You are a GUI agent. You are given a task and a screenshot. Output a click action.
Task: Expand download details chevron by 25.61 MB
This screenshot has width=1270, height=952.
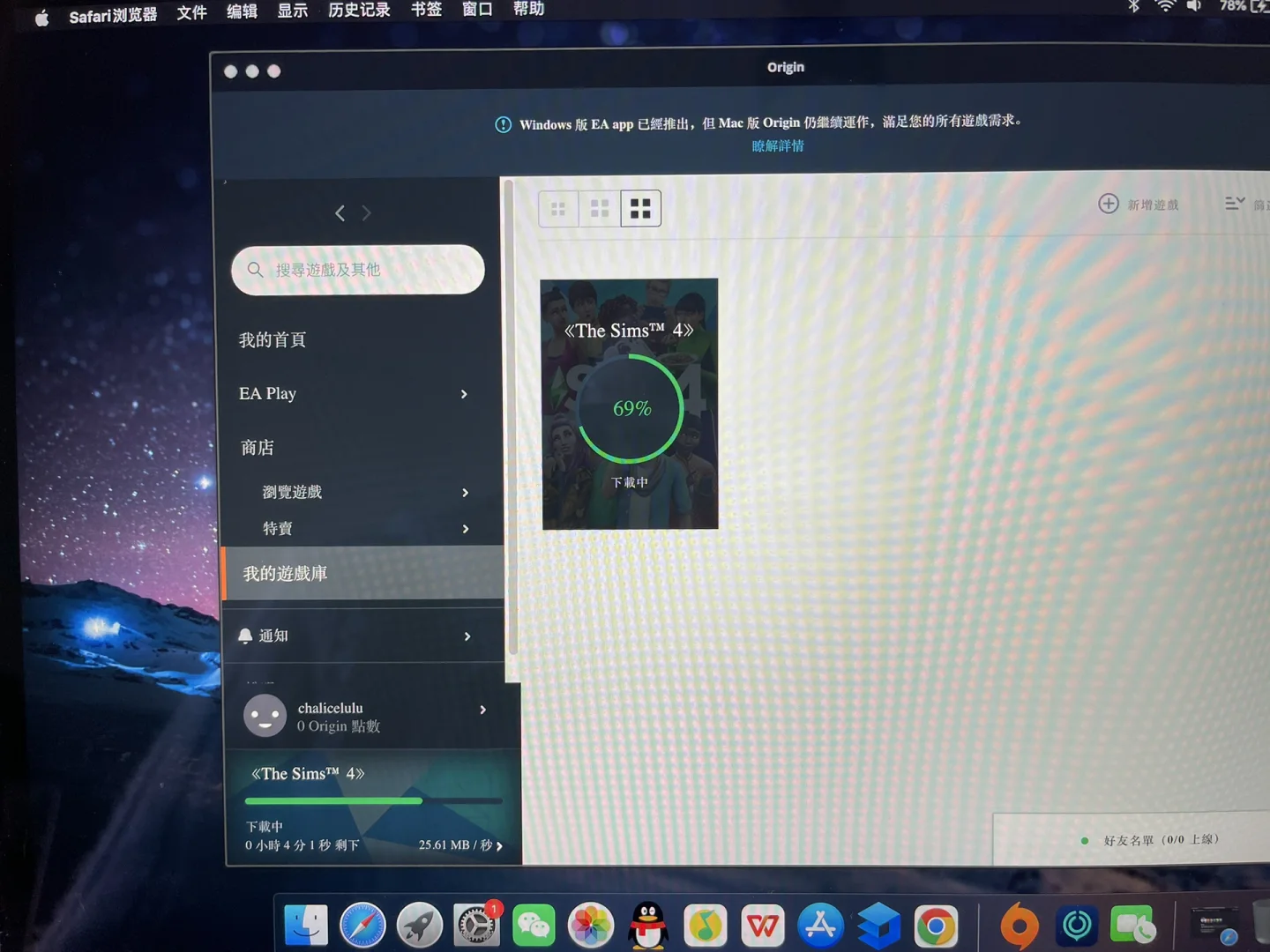pyautogui.click(x=499, y=846)
